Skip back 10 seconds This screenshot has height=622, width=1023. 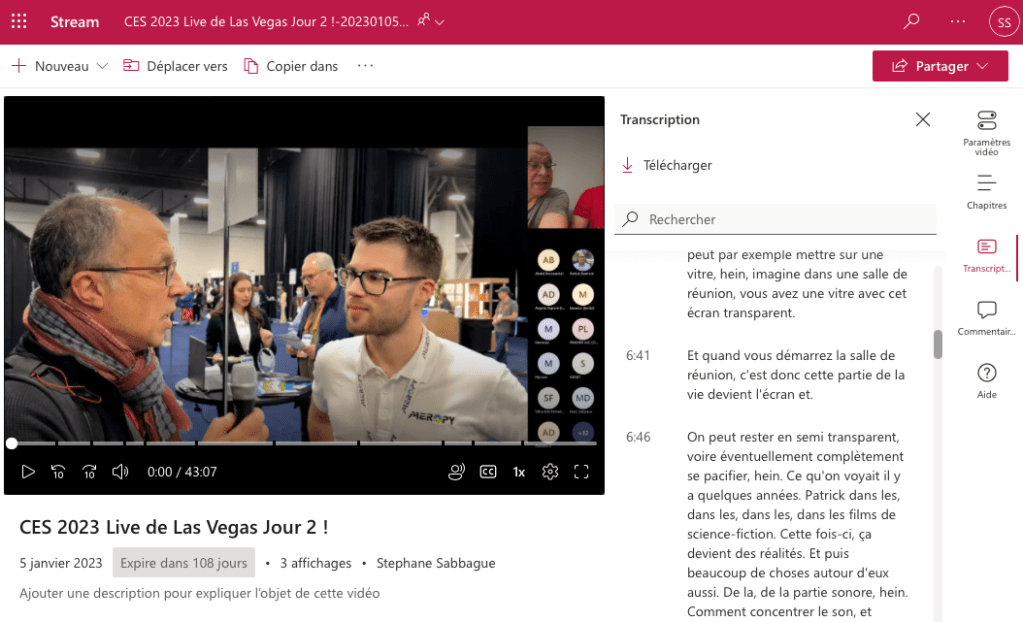pyautogui.click(x=58, y=472)
